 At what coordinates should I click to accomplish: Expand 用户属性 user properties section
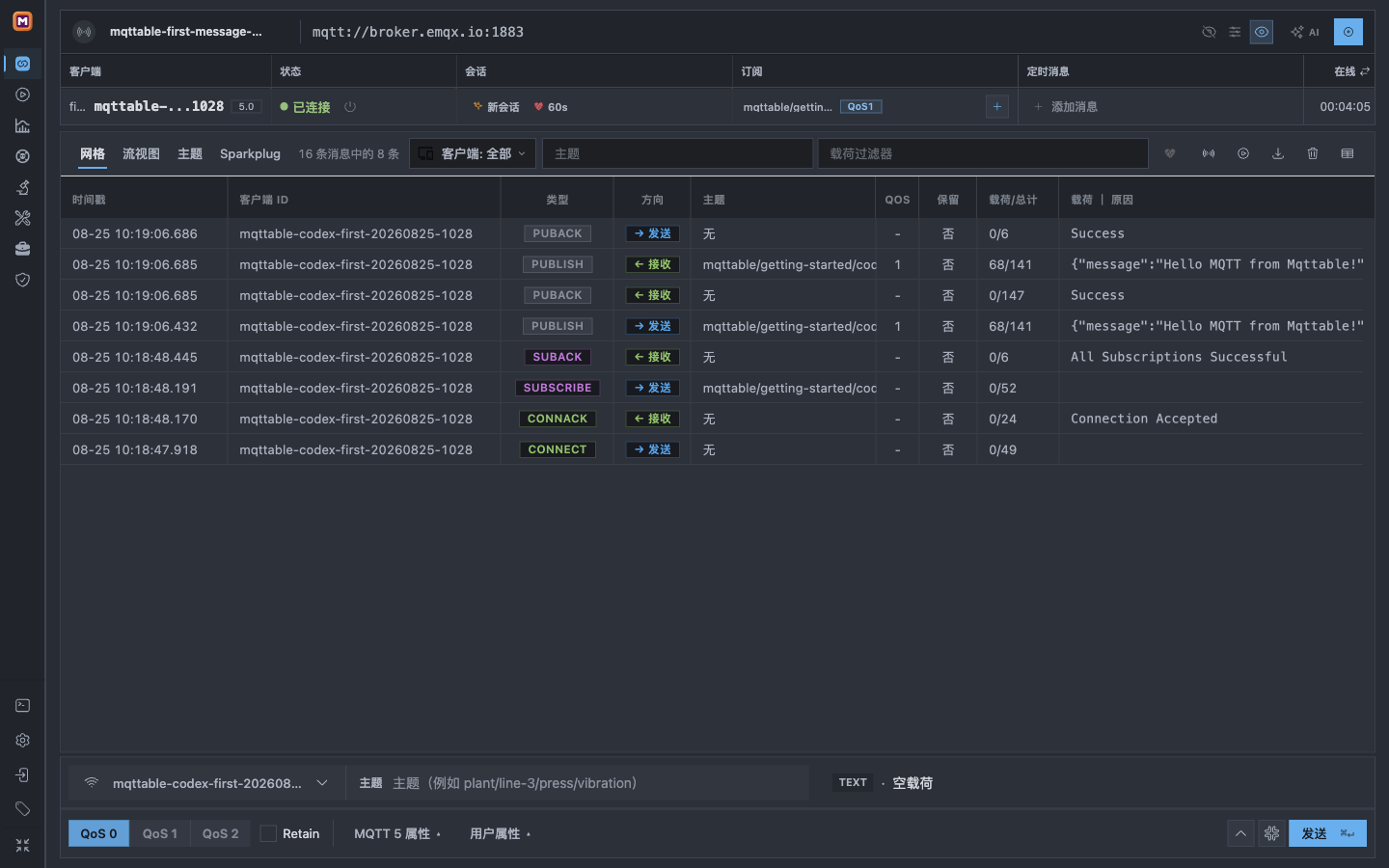500,833
